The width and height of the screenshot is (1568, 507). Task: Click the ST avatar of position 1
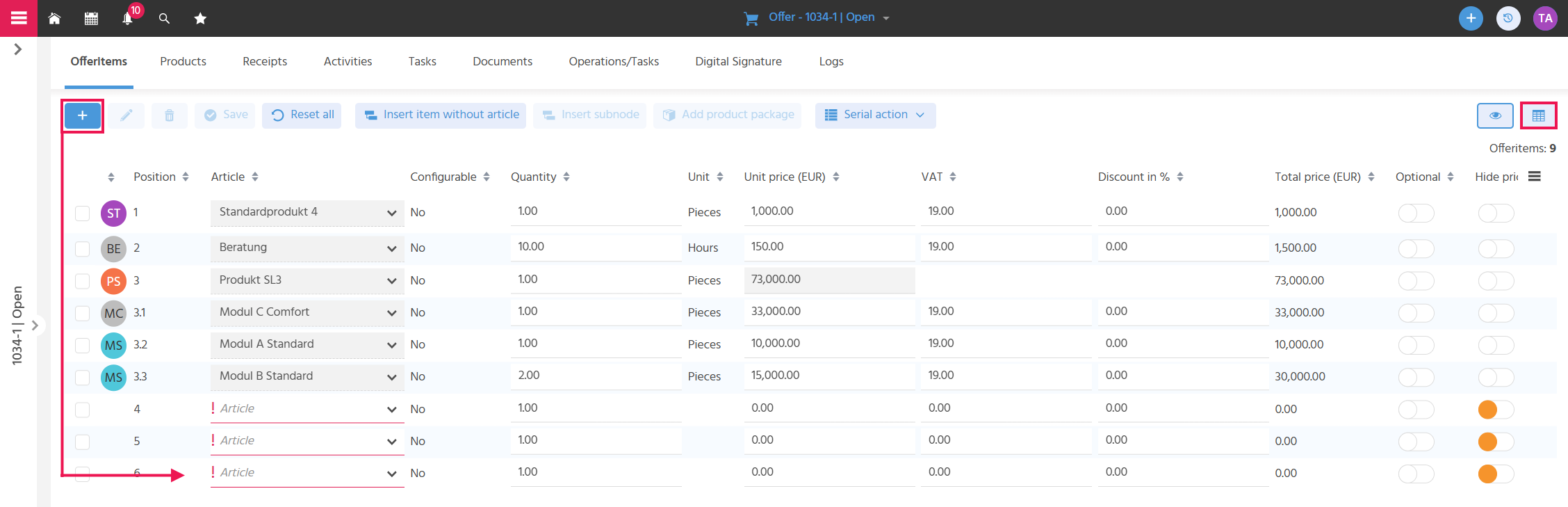click(x=113, y=214)
